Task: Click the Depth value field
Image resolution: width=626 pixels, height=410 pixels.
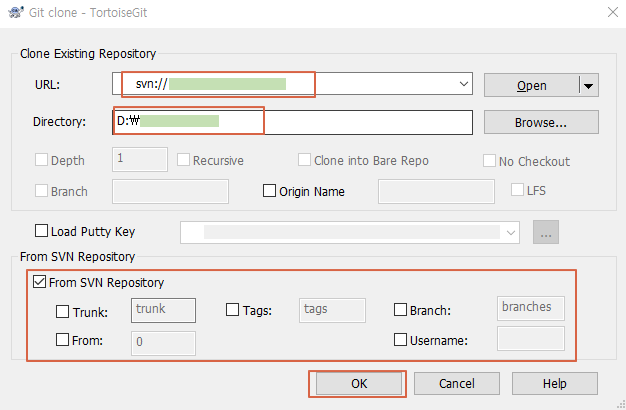Action: click(x=140, y=159)
